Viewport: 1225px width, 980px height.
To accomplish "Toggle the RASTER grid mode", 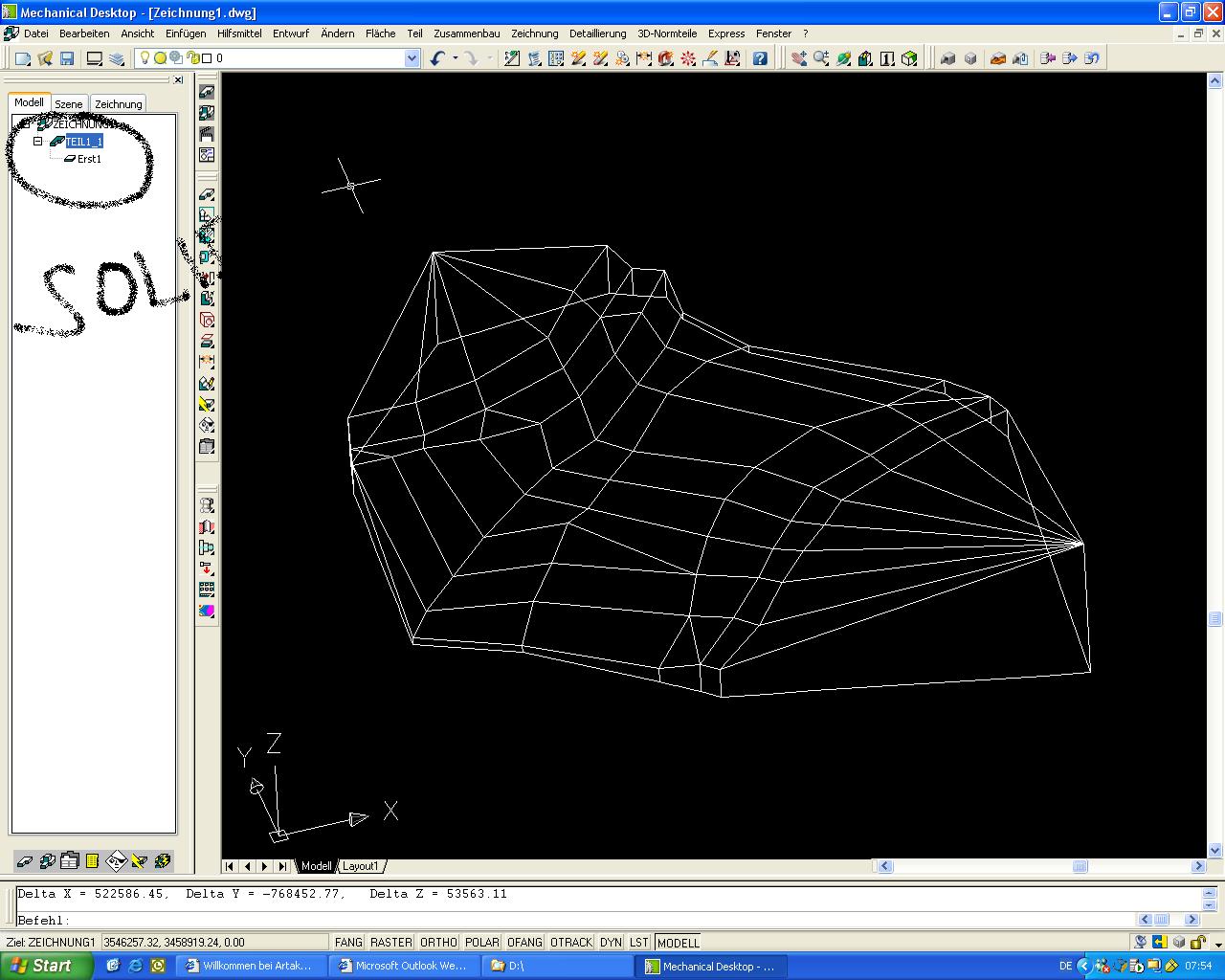I will [391, 943].
